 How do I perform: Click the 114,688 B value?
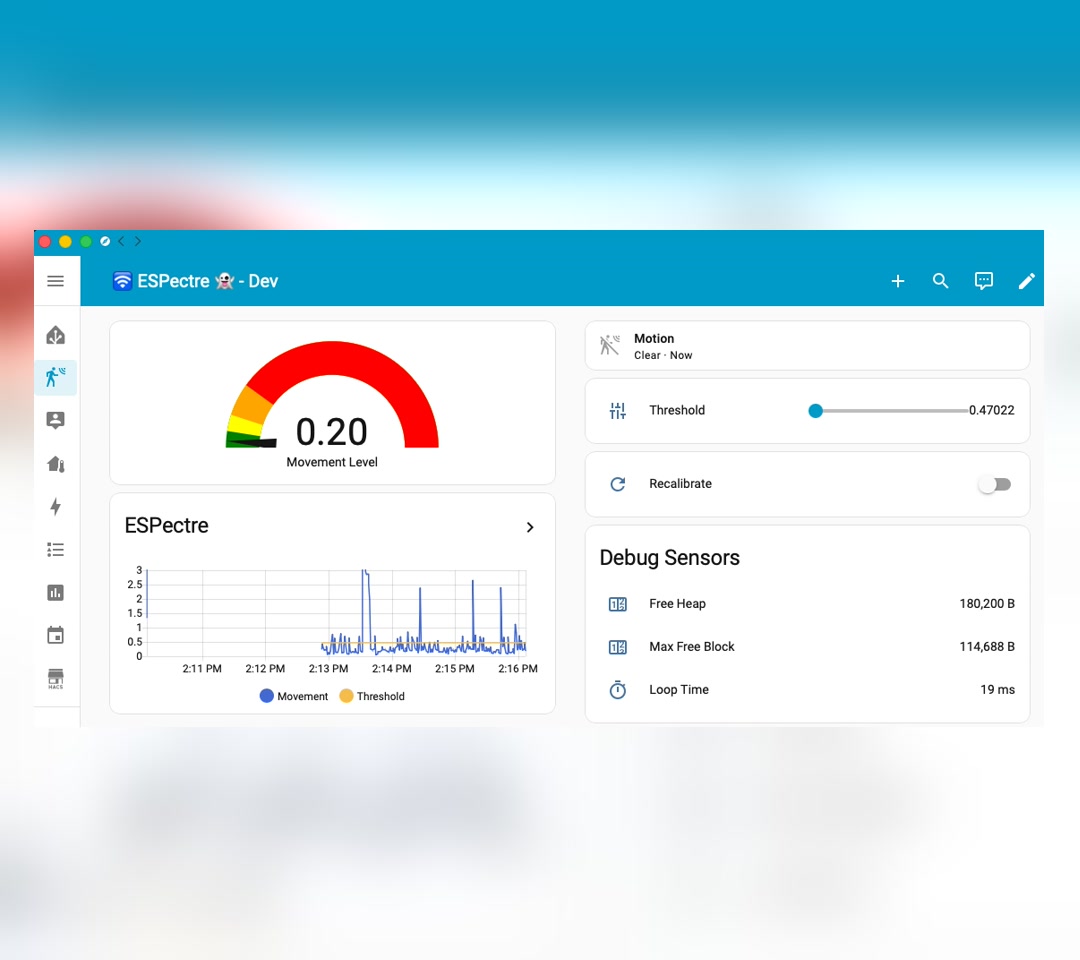coord(986,647)
